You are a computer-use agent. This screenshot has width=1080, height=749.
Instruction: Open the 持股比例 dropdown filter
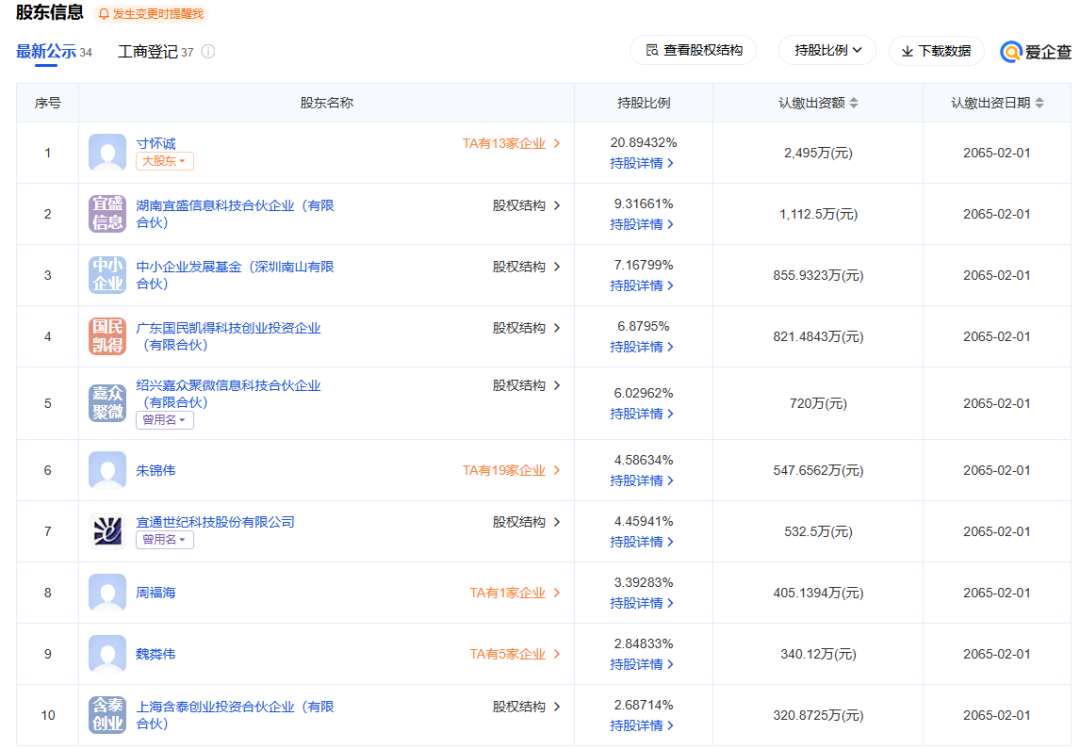coord(827,50)
